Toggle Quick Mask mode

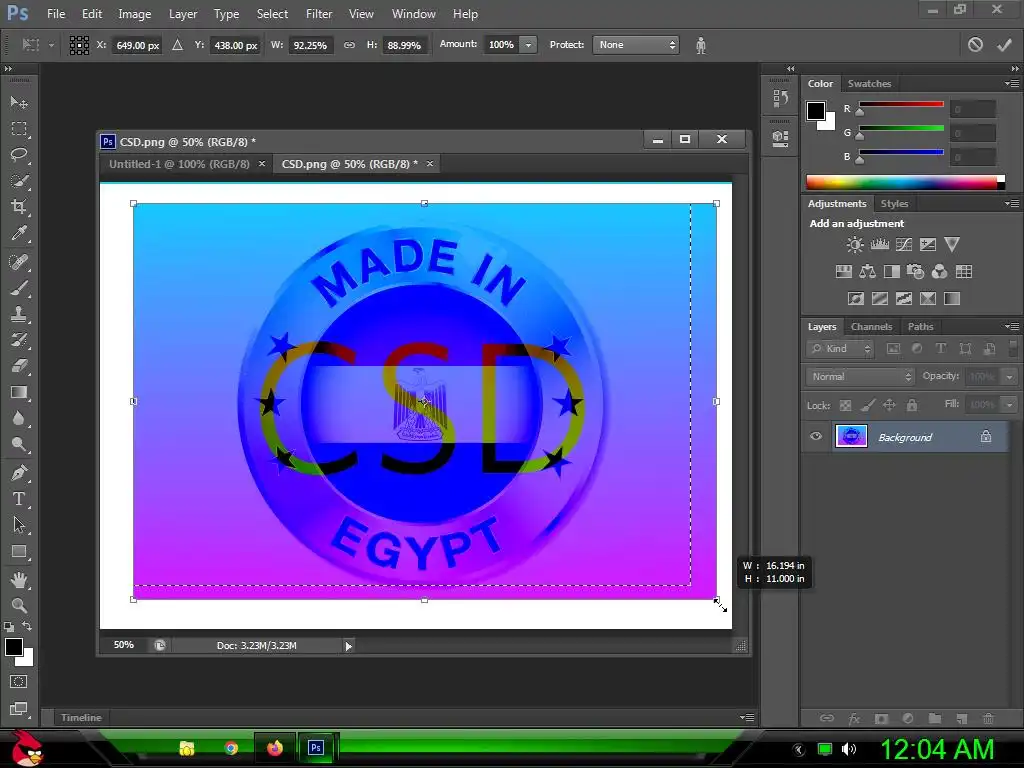[18, 682]
